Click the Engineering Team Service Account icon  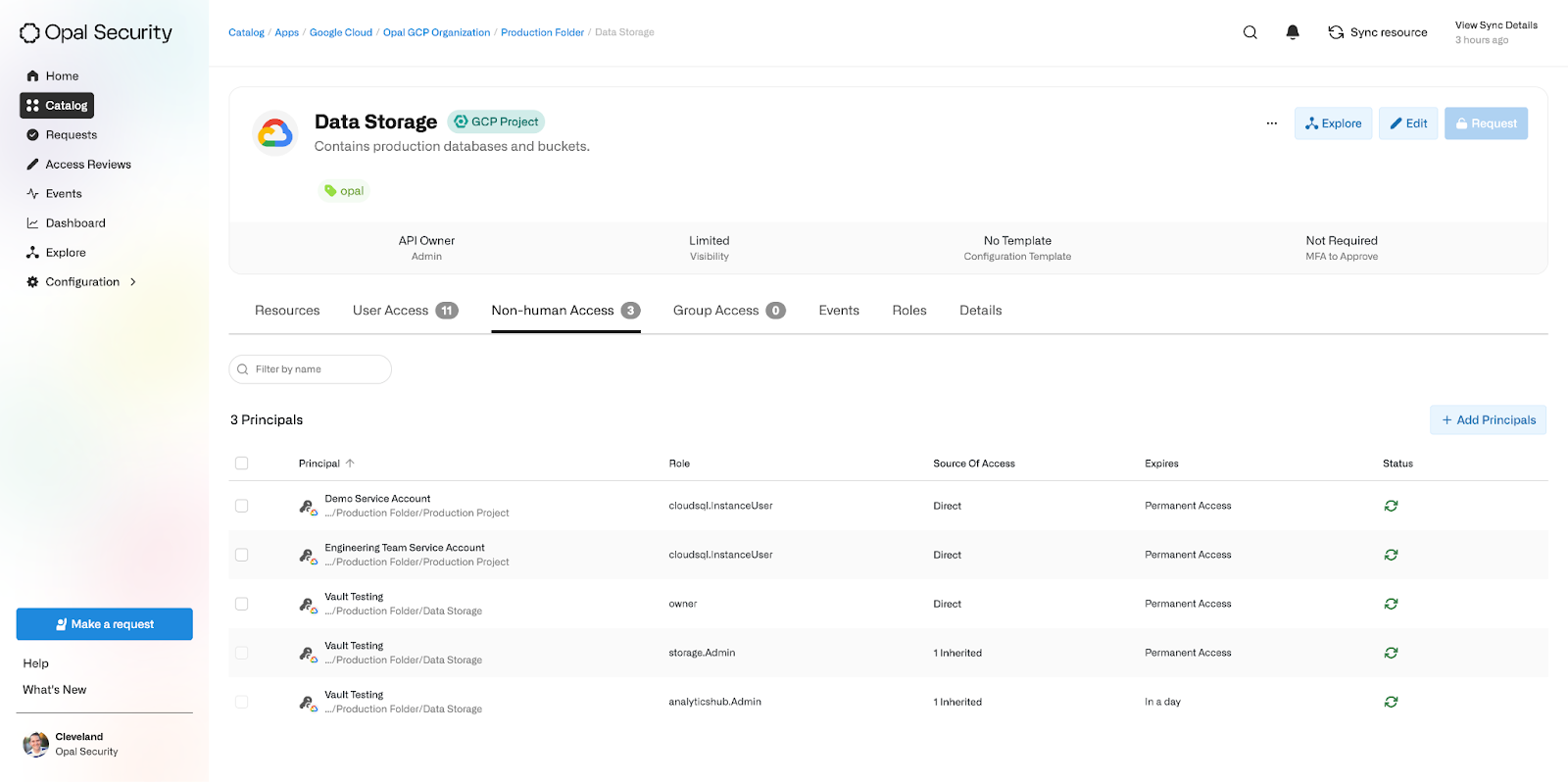308,556
